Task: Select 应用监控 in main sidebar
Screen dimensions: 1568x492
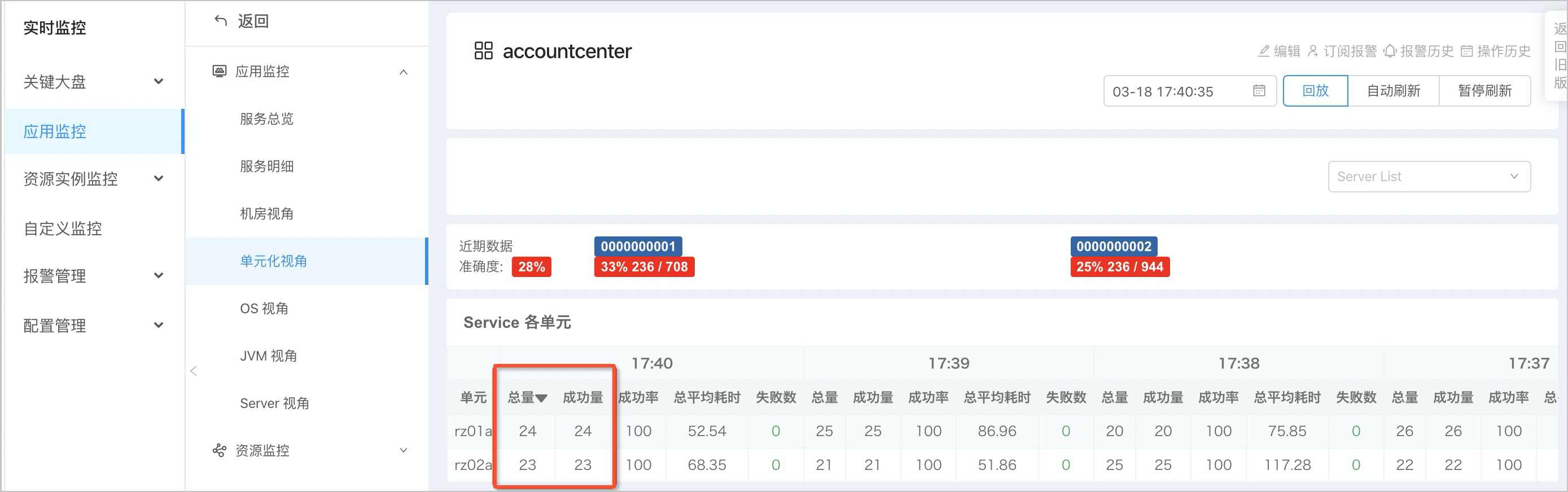Action: pos(94,131)
